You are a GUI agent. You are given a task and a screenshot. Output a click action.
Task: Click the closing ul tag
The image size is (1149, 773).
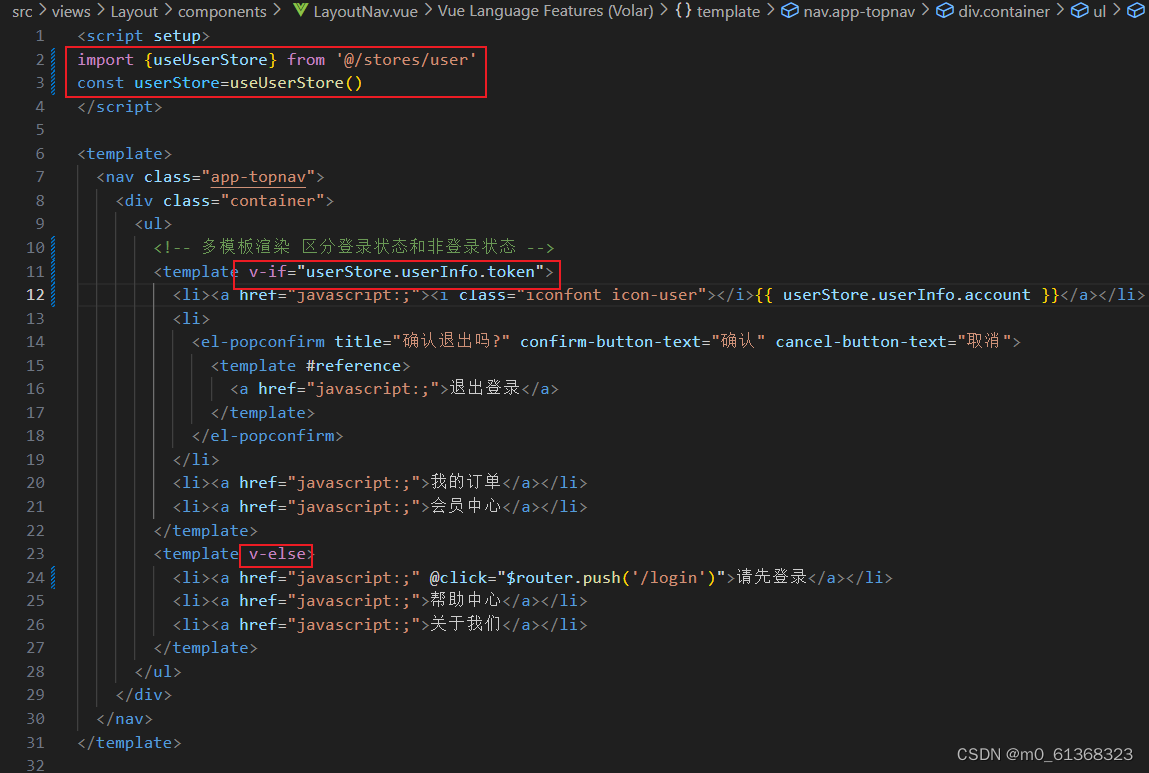pyautogui.click(x=158, y=672)
